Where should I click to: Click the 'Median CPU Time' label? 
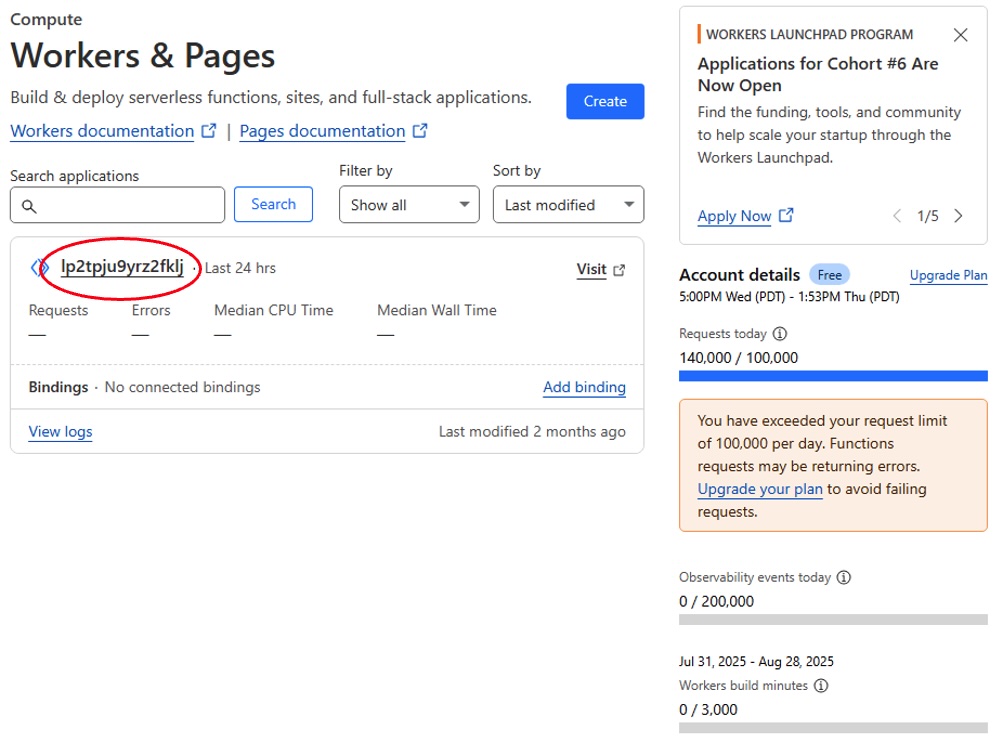point(273,310)
